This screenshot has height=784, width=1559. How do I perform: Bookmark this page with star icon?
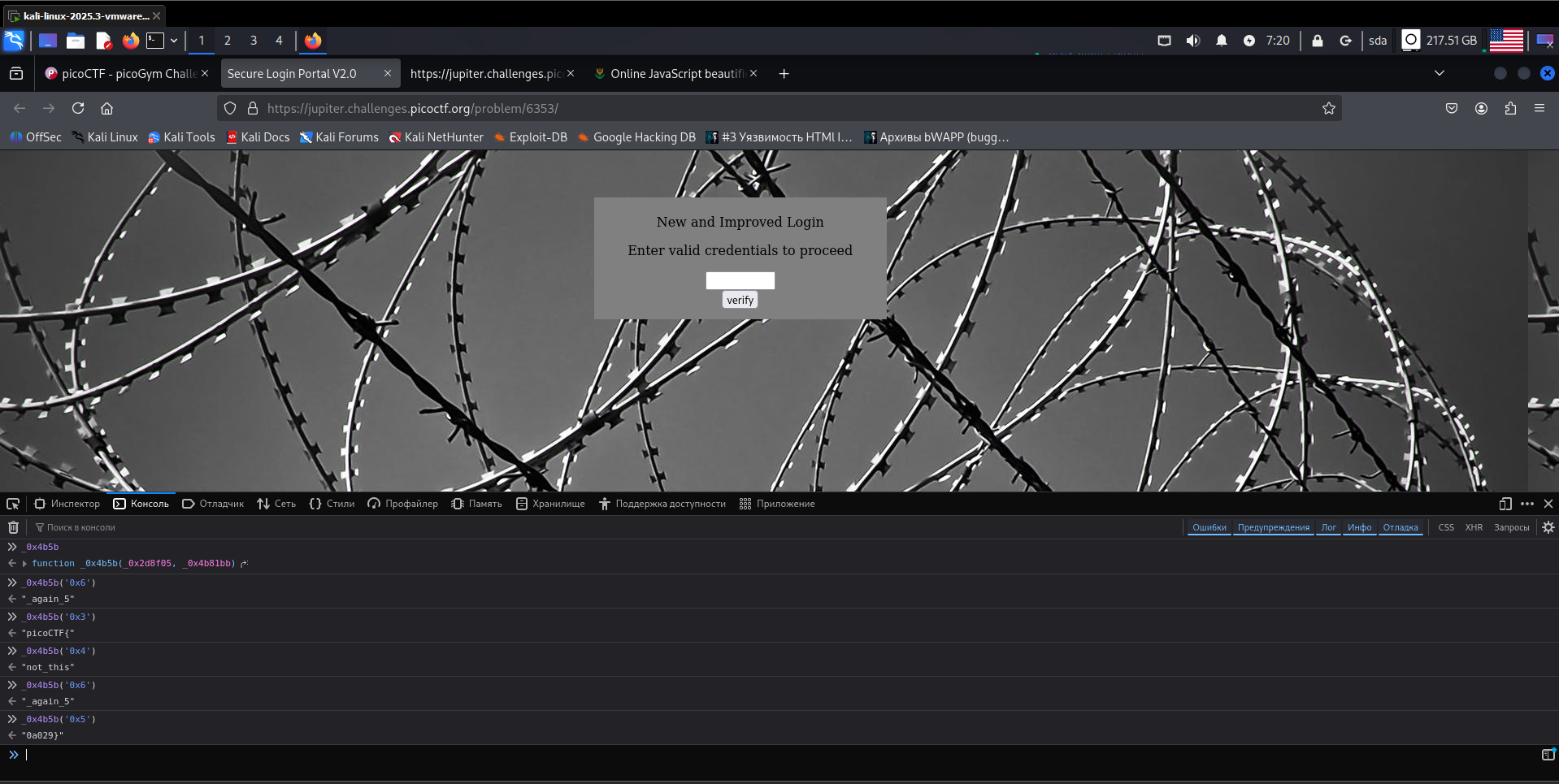1328,108
